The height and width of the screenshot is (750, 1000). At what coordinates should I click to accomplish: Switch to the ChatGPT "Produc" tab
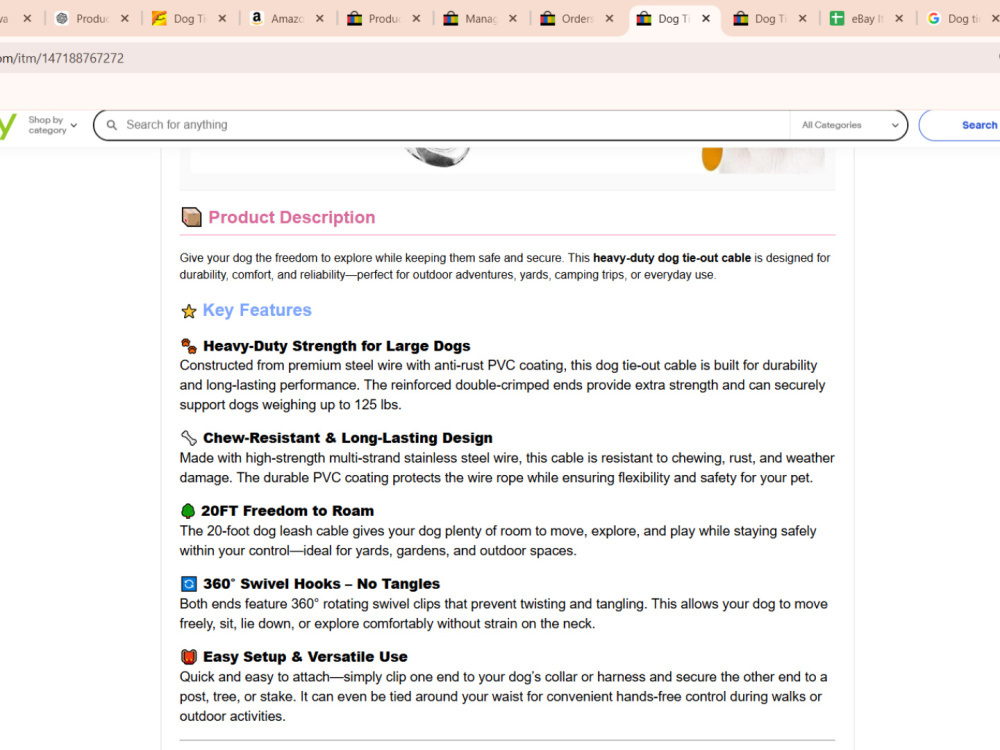[x=91, y=19]
